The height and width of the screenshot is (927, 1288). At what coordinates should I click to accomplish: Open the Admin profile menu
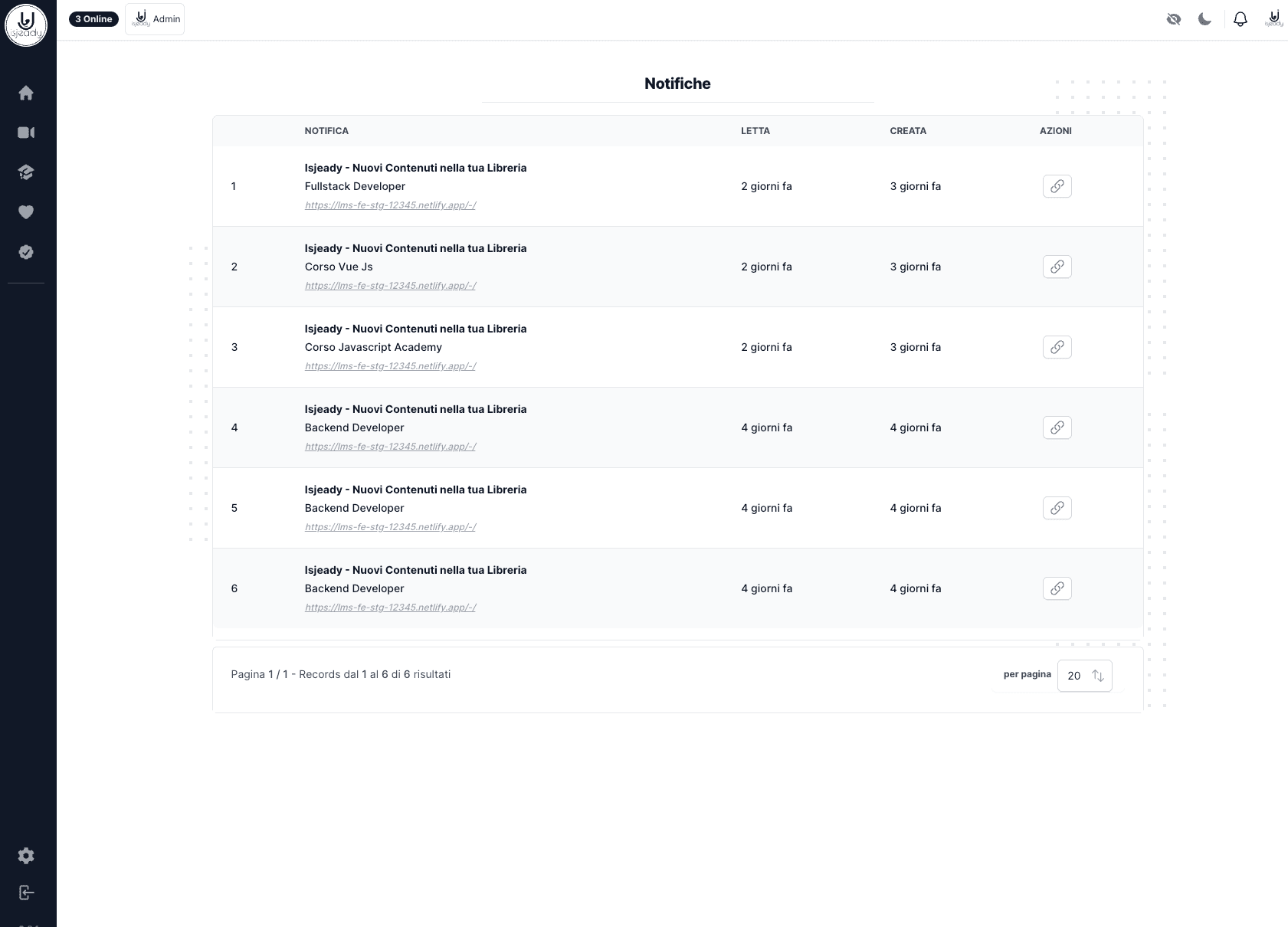point(155,19)
